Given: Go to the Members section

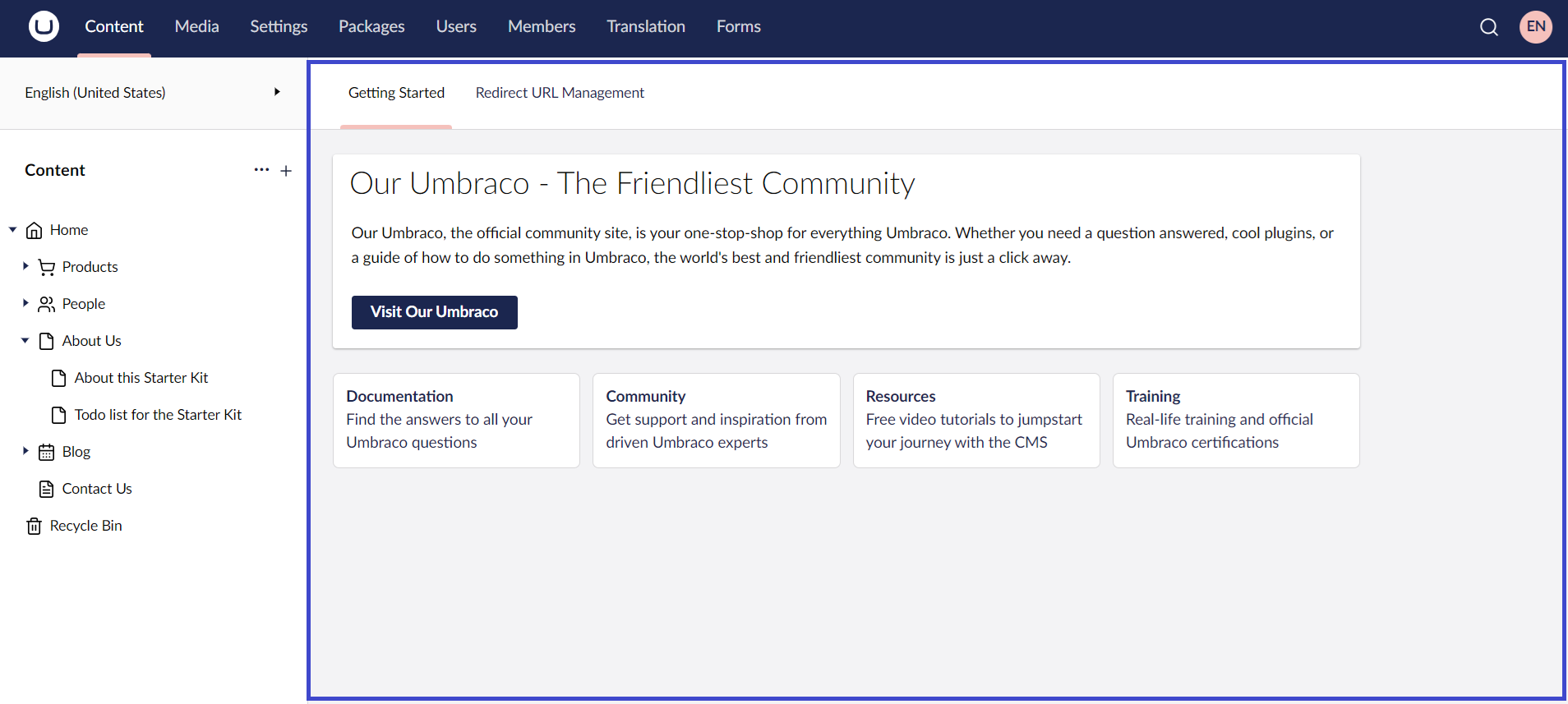Looking at the screenshot, I should (x=542, y=26).
